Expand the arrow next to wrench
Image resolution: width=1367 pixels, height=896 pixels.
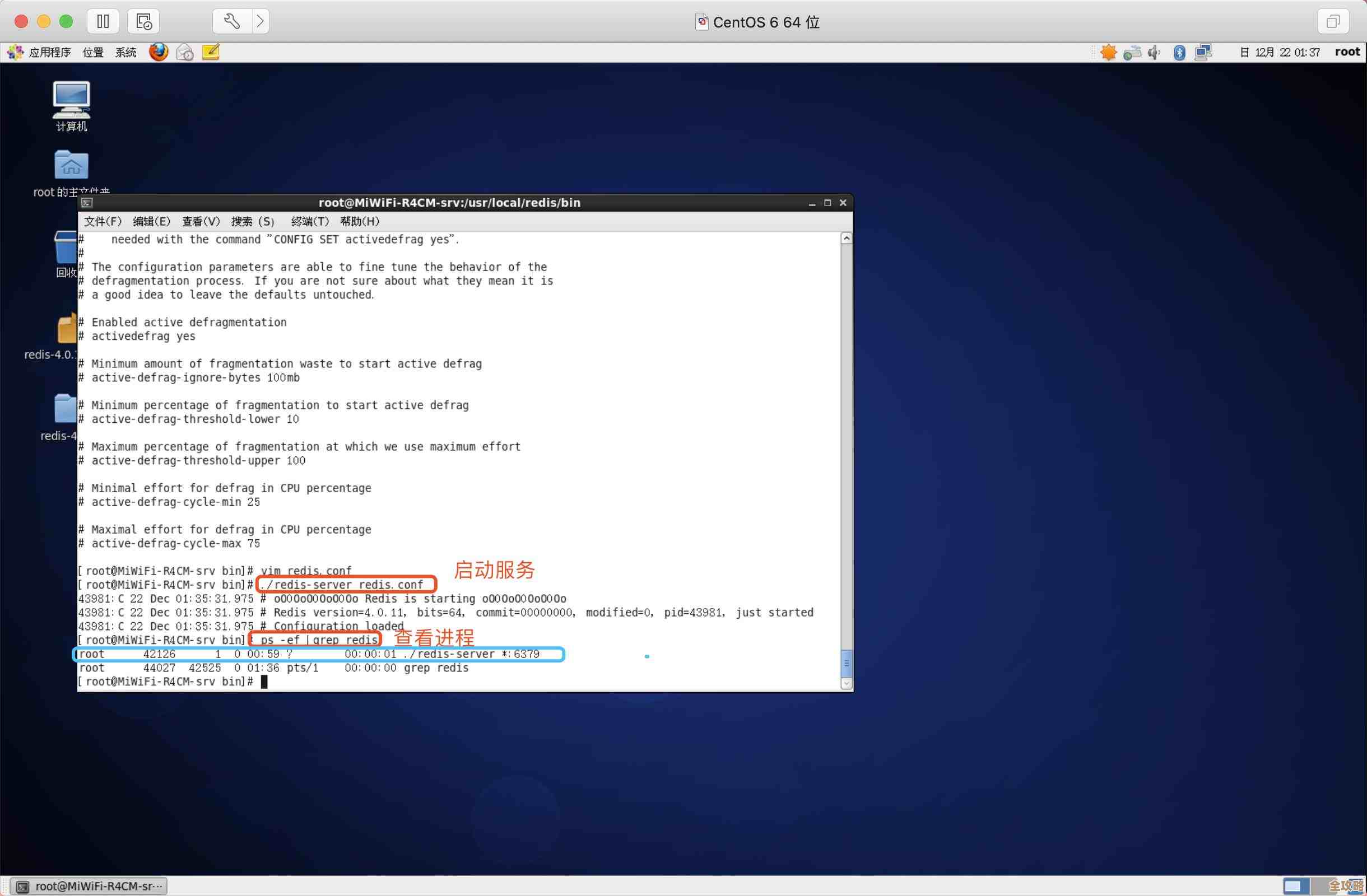pos(260,22)
